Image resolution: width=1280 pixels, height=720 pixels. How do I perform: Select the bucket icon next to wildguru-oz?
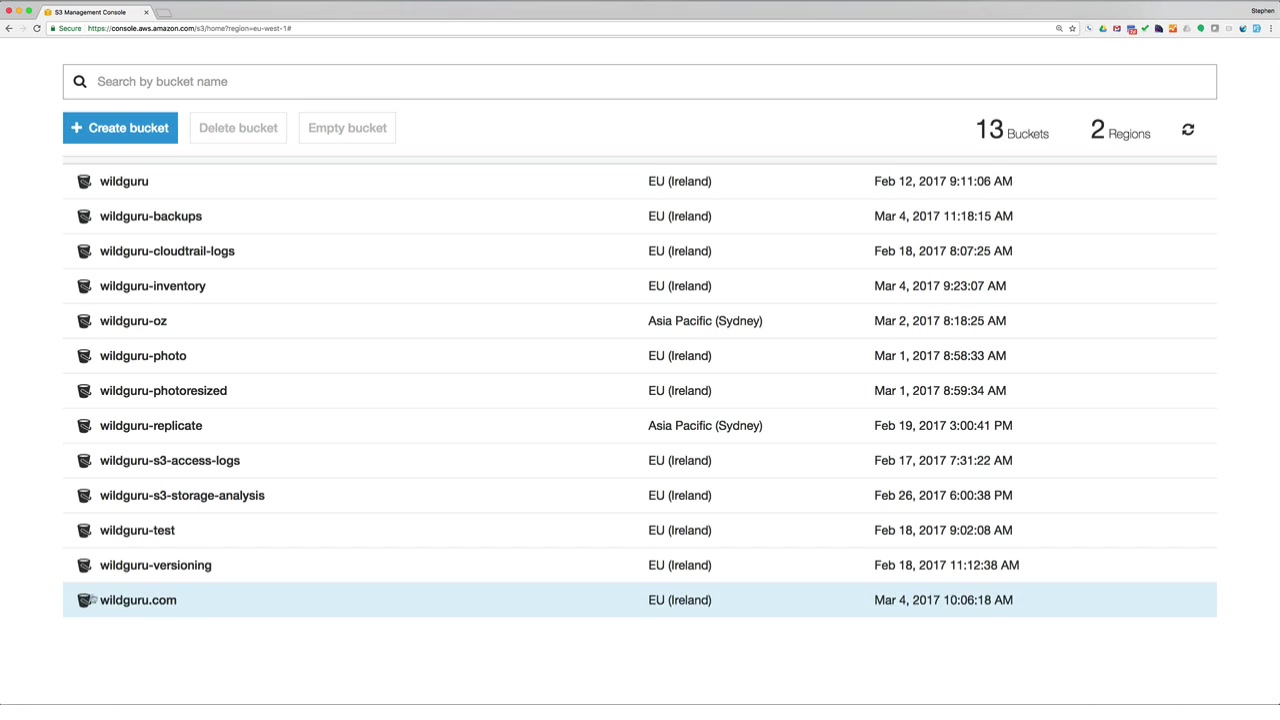84,321
